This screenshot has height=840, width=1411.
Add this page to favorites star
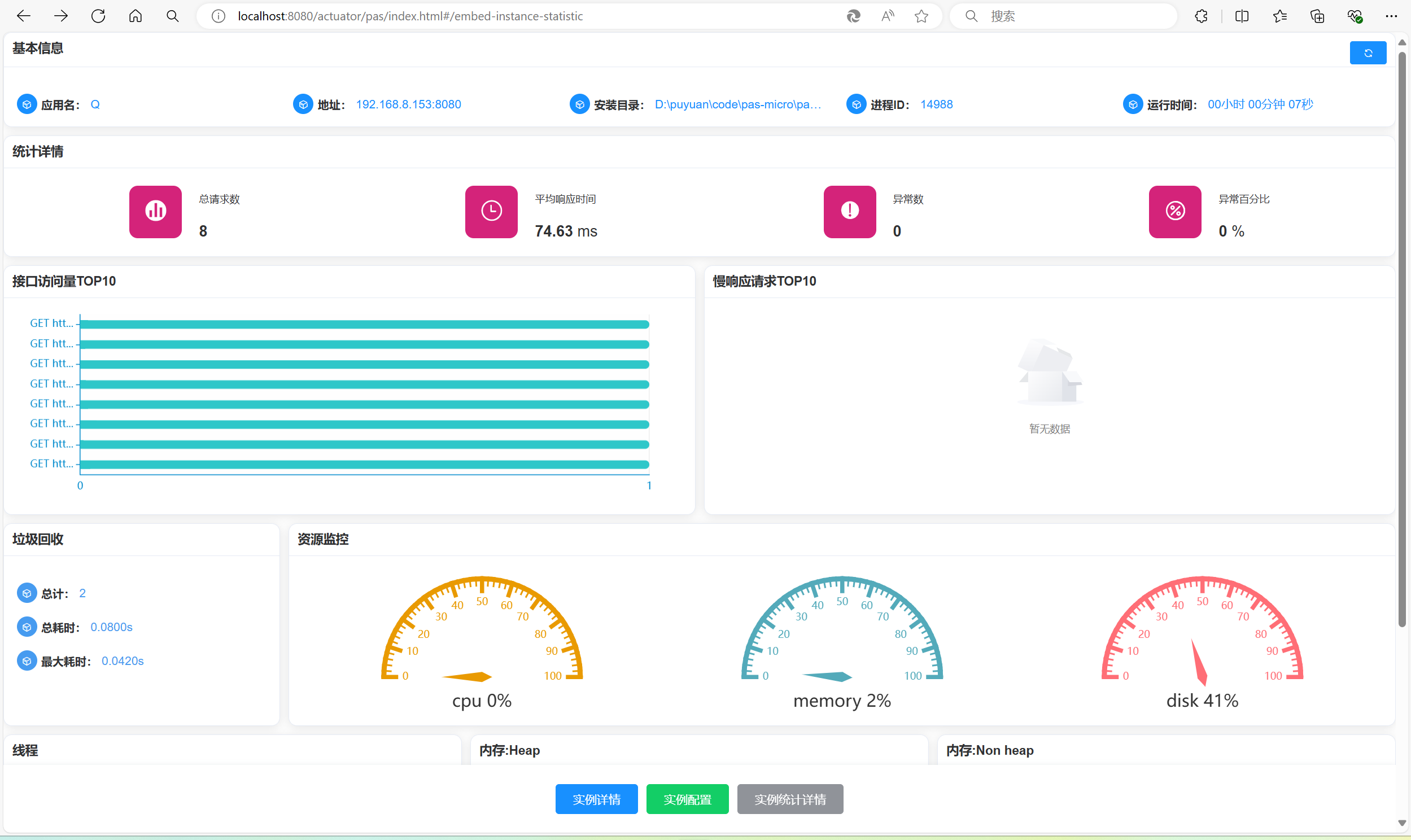tap(921, 16)
